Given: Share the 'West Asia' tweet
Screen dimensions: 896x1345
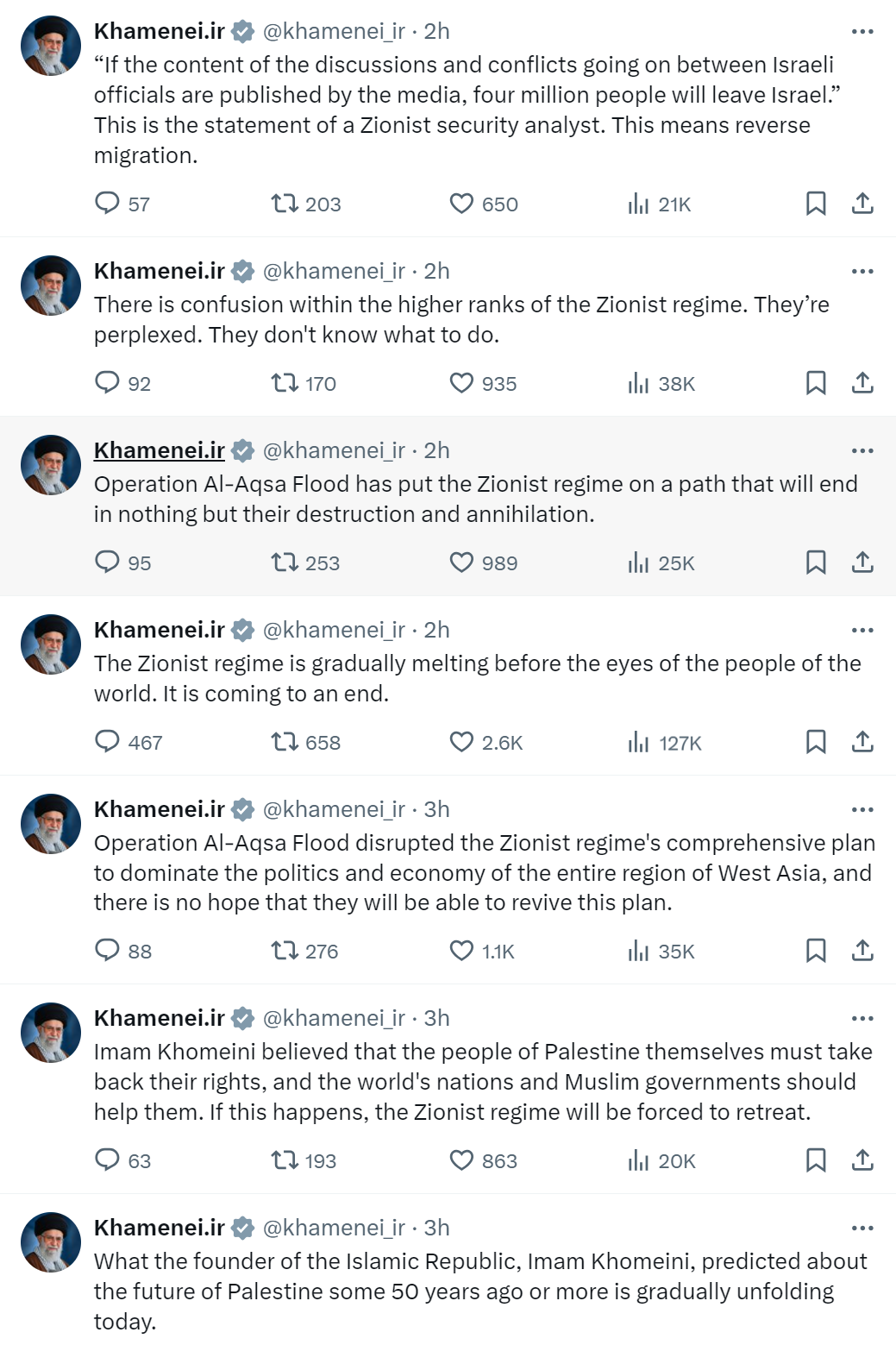Looking at the screenshot, I should 862,951.
